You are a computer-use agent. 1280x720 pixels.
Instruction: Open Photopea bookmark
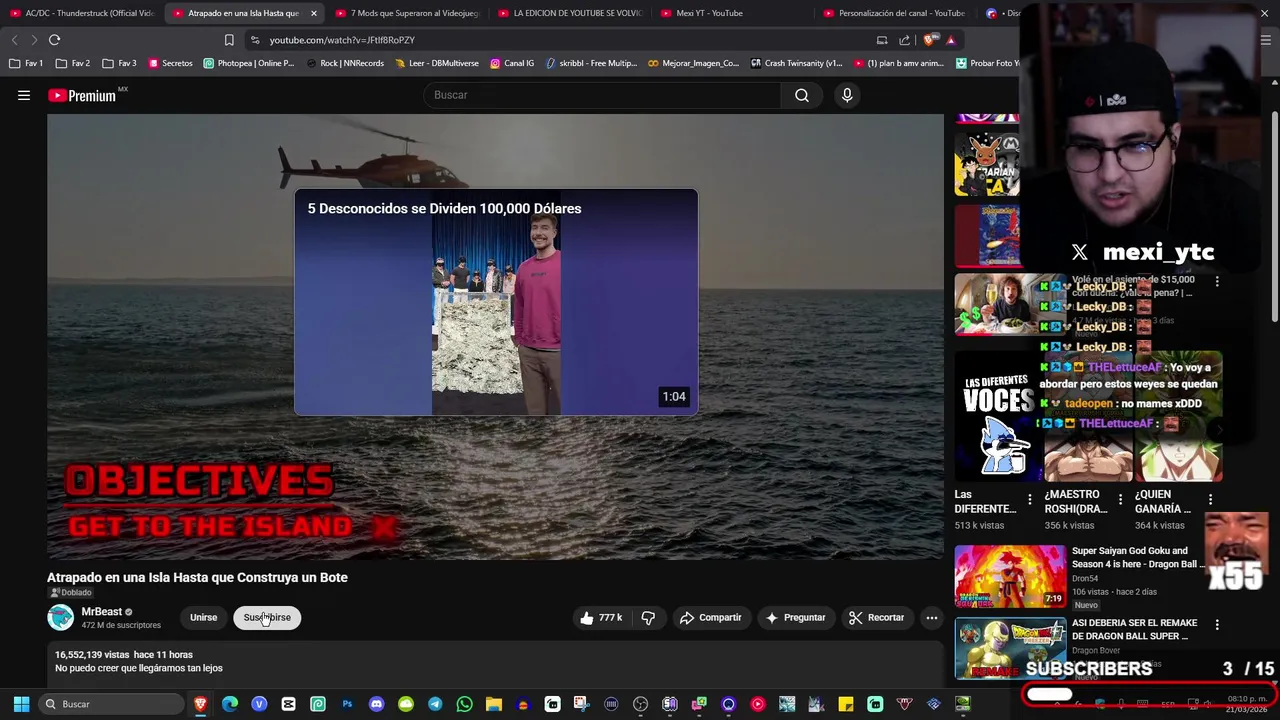point(249,63)
